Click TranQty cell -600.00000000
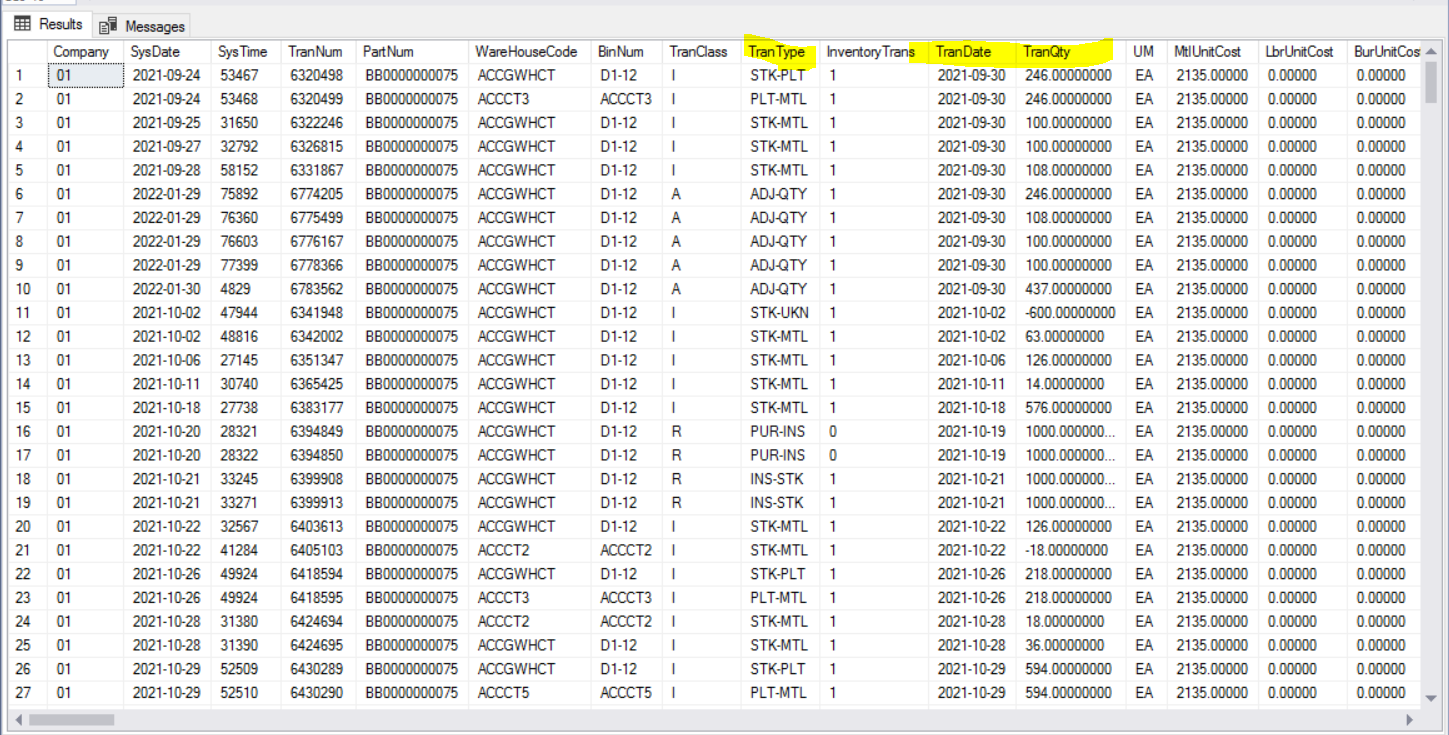Image resolution: width=1449 pixels, height=735 pixels. pos(1071,313)
